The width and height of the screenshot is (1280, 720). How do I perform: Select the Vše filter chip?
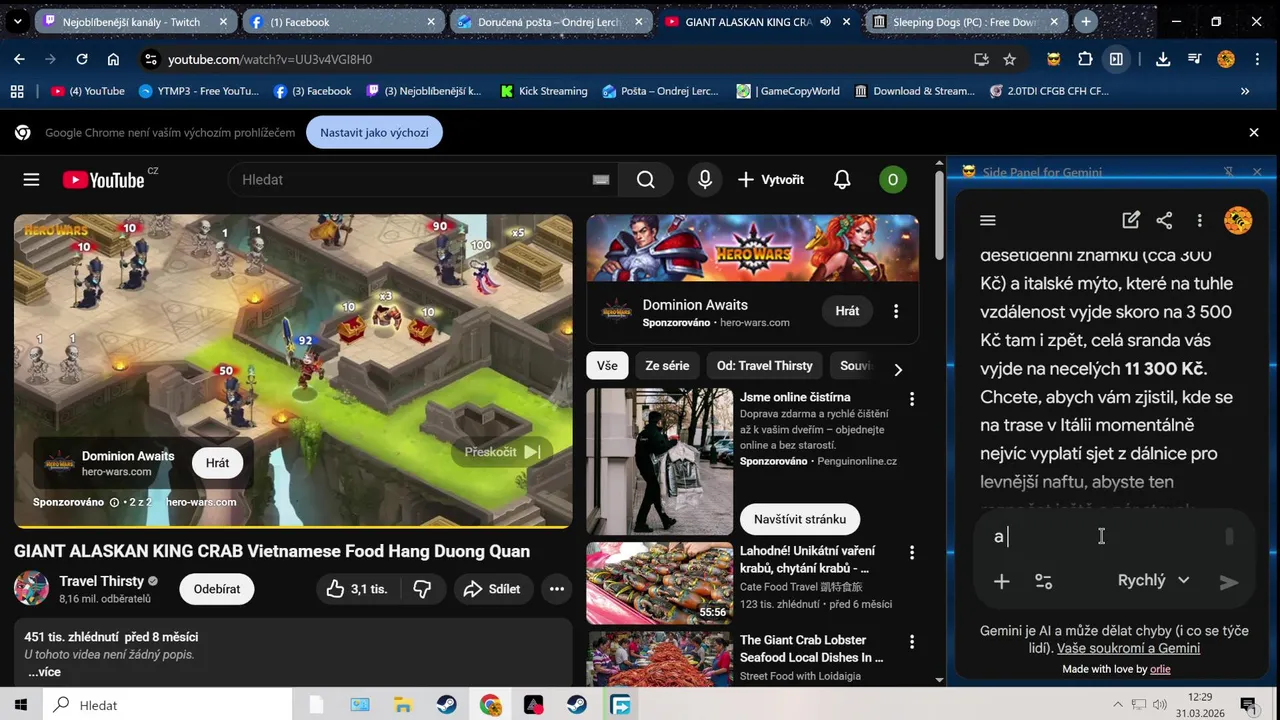pos(607,366)
